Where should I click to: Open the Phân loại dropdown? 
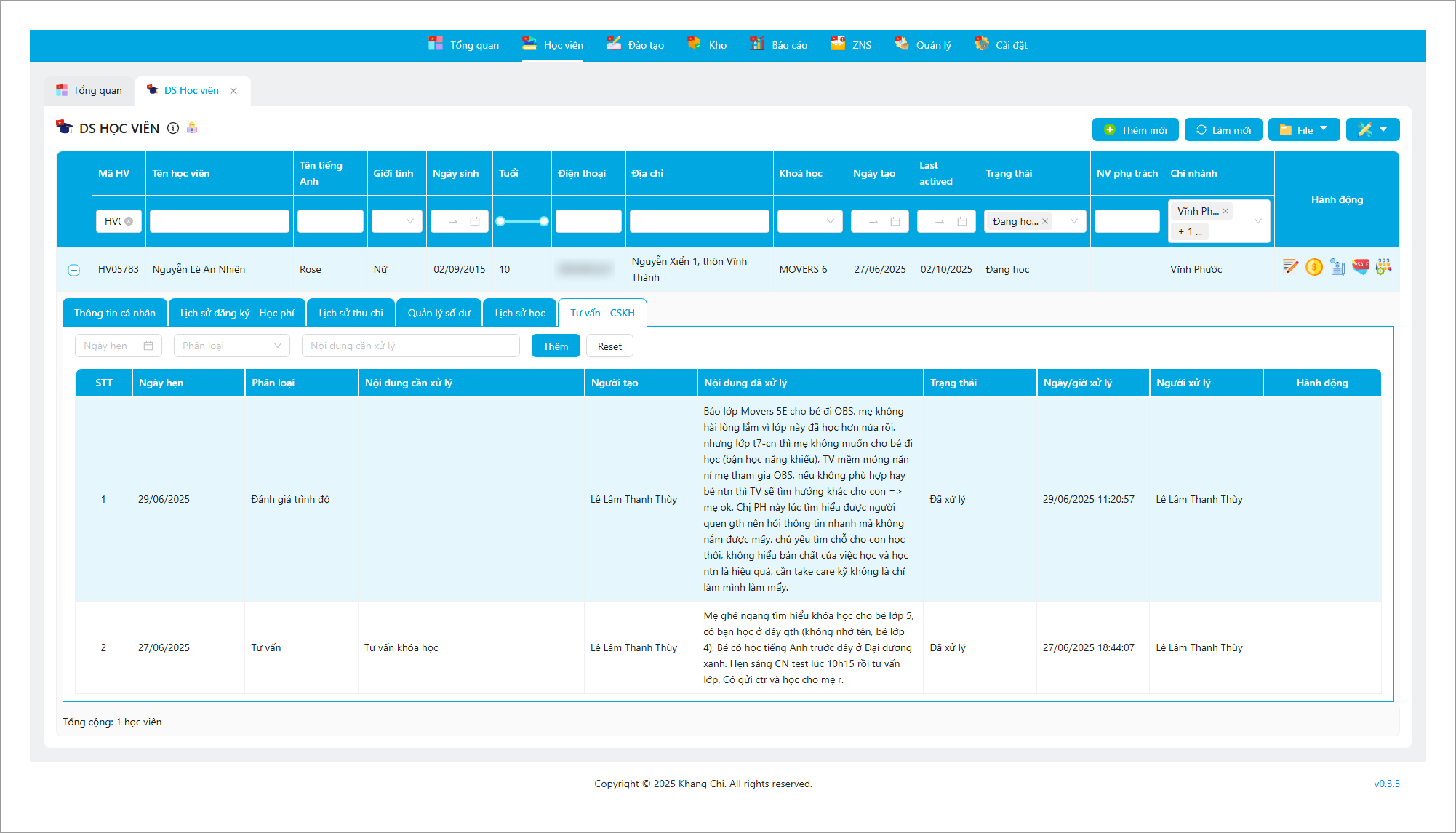pos(231,346)
